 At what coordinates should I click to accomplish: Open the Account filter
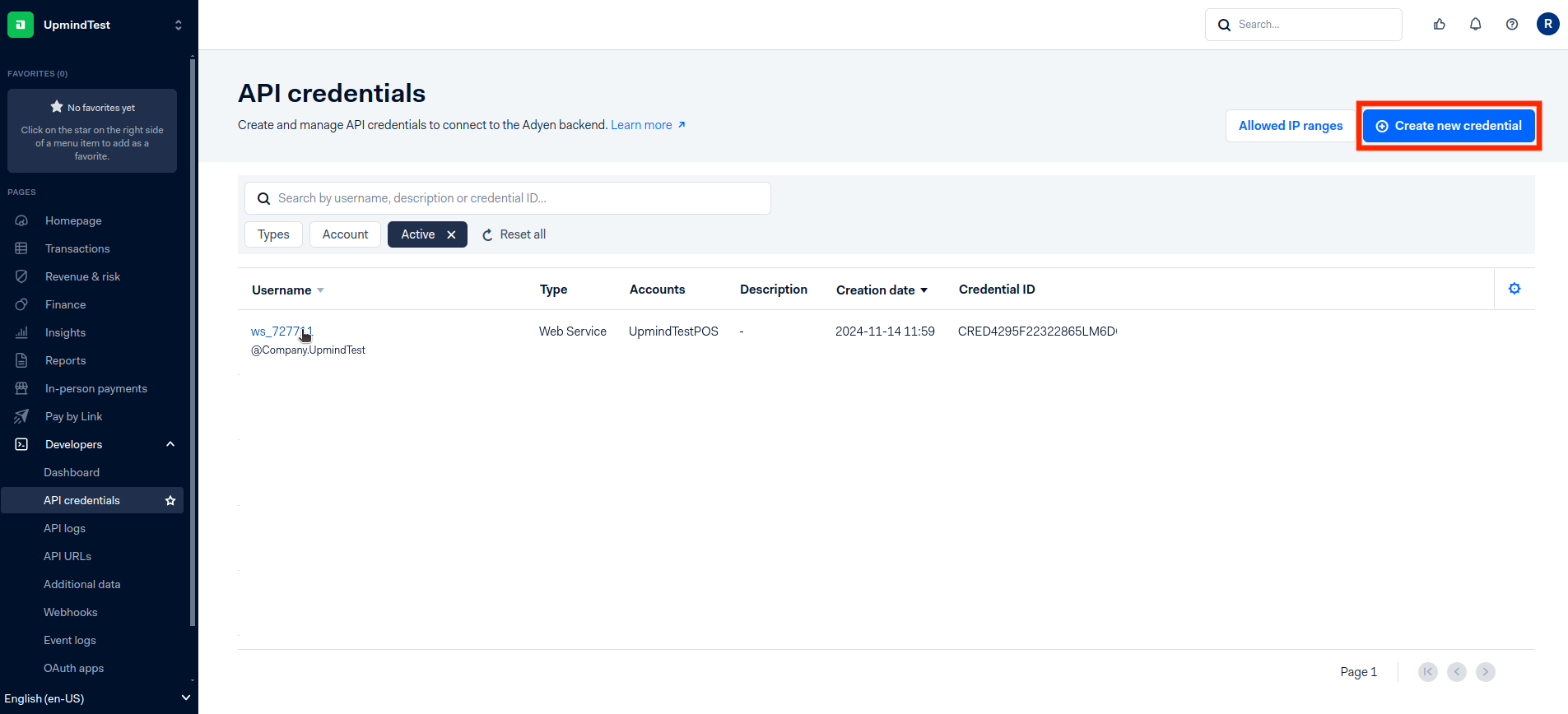tap(345, 234)
